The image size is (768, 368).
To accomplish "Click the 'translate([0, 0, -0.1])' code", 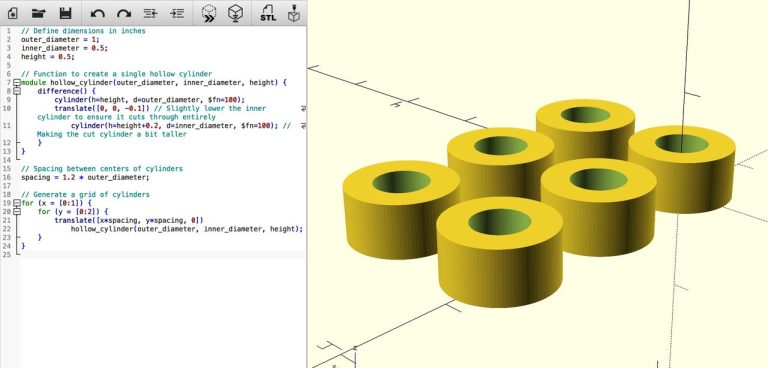I will click(101, 108).
